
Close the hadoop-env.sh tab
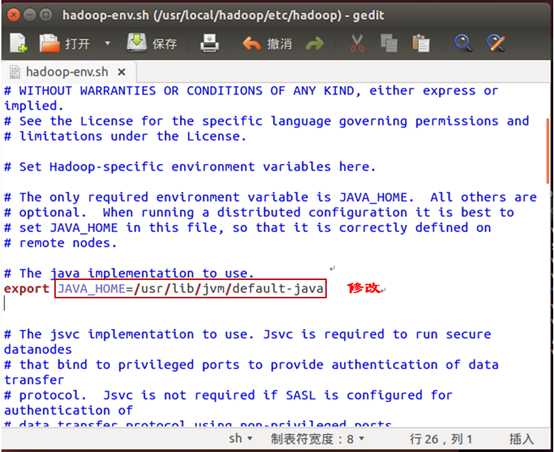point(122,72)
